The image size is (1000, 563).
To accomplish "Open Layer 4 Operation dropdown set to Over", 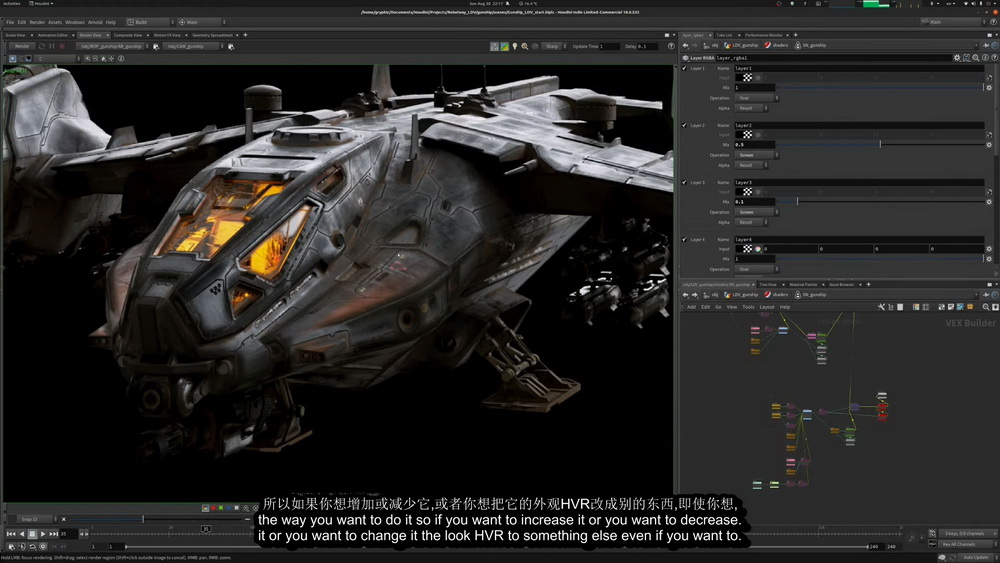I will click(x=756, y=269).
